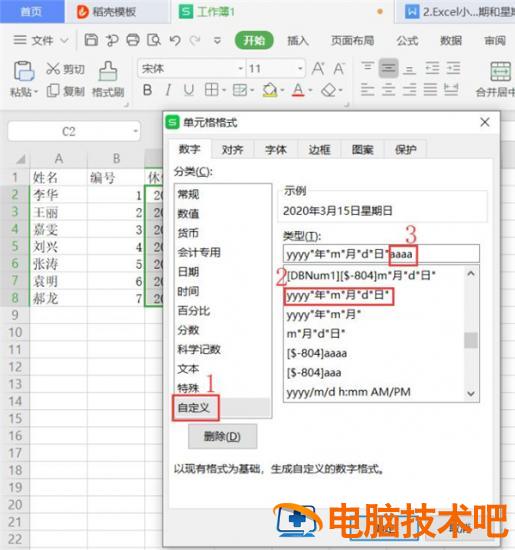This screenshot has width=515, height=550.
Task: Open the Font color dropdown arrow
Action: point(310,90)
